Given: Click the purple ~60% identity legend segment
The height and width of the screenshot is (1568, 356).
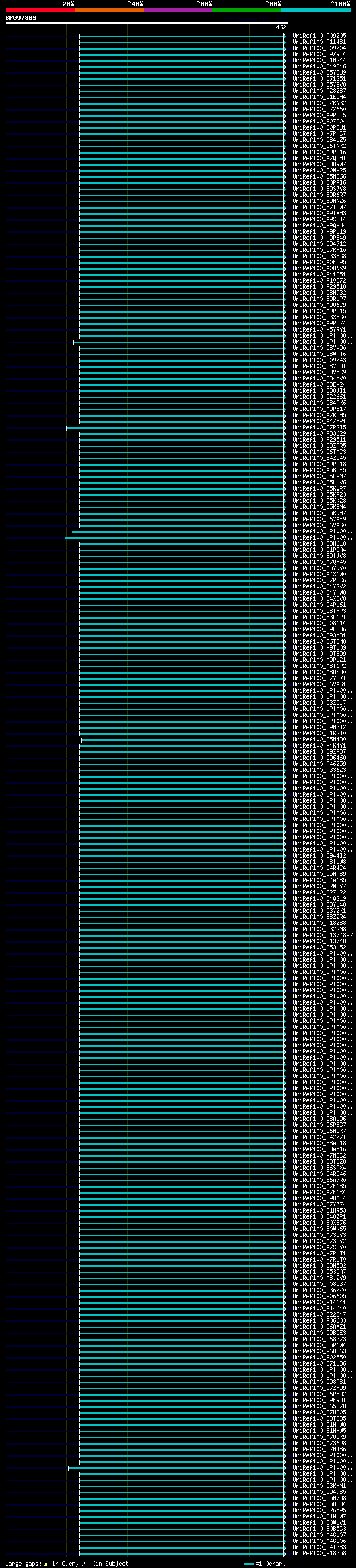Looking at the screenshot, I should click(177, 10).
